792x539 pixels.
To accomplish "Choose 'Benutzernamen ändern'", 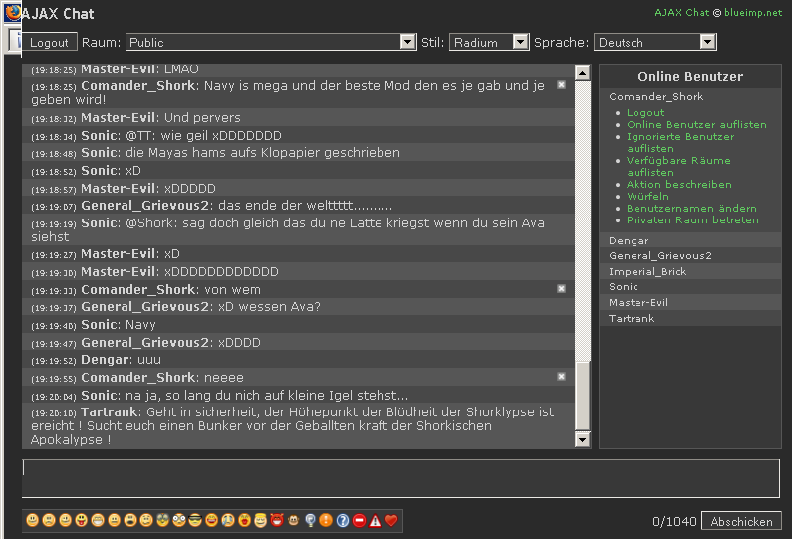I will (691, 208).
